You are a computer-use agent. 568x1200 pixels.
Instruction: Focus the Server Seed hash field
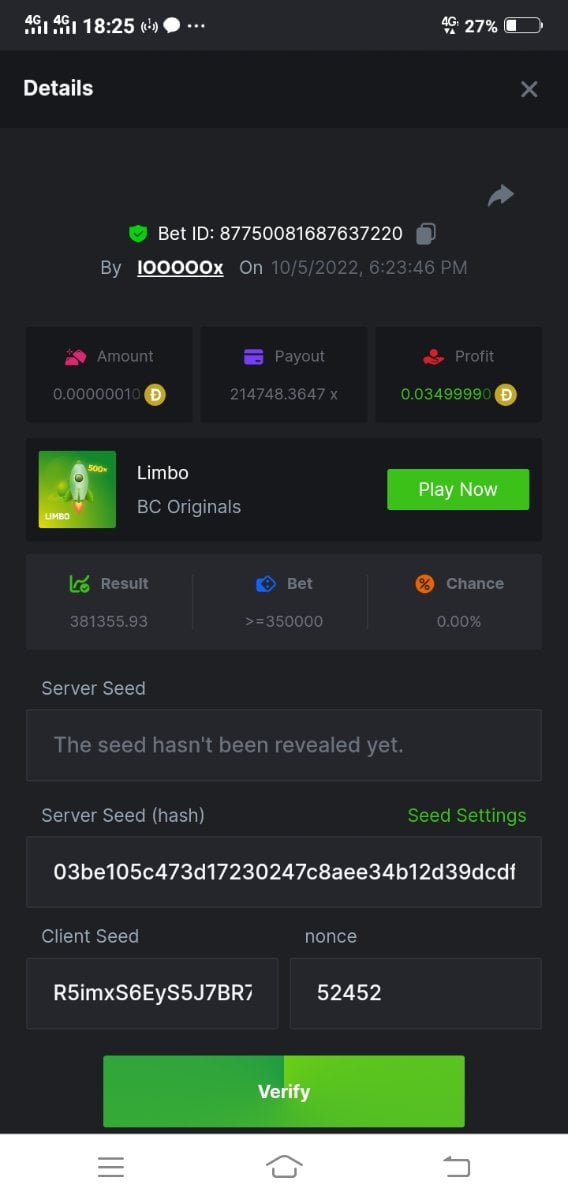pyautogui.click(x=284, y=871)
